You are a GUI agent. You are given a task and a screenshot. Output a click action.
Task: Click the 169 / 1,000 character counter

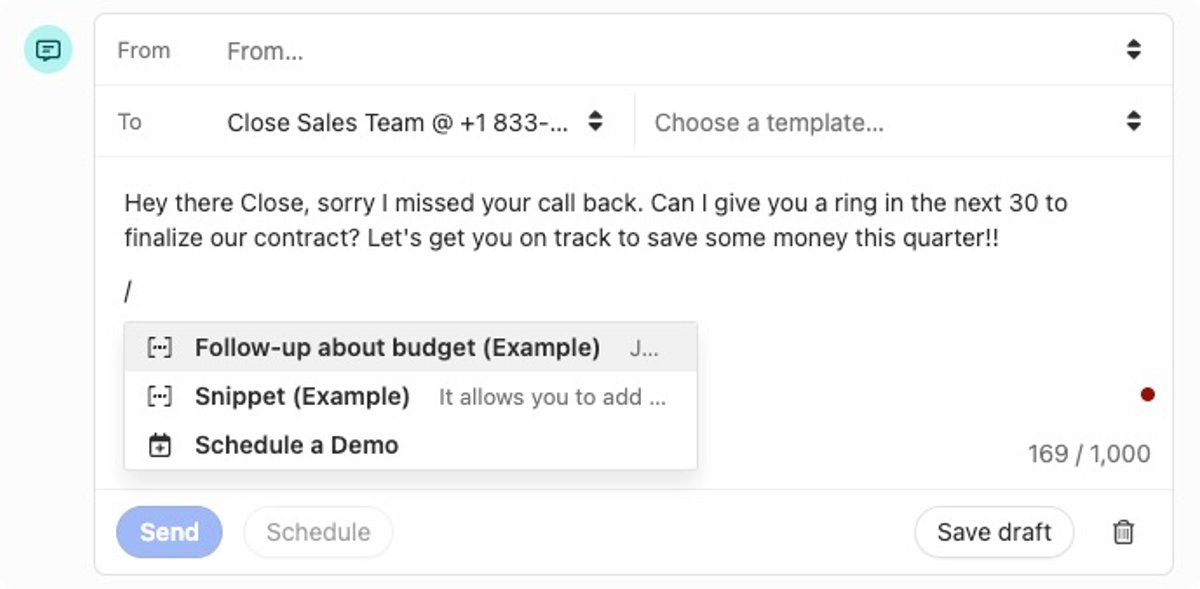1089,454
